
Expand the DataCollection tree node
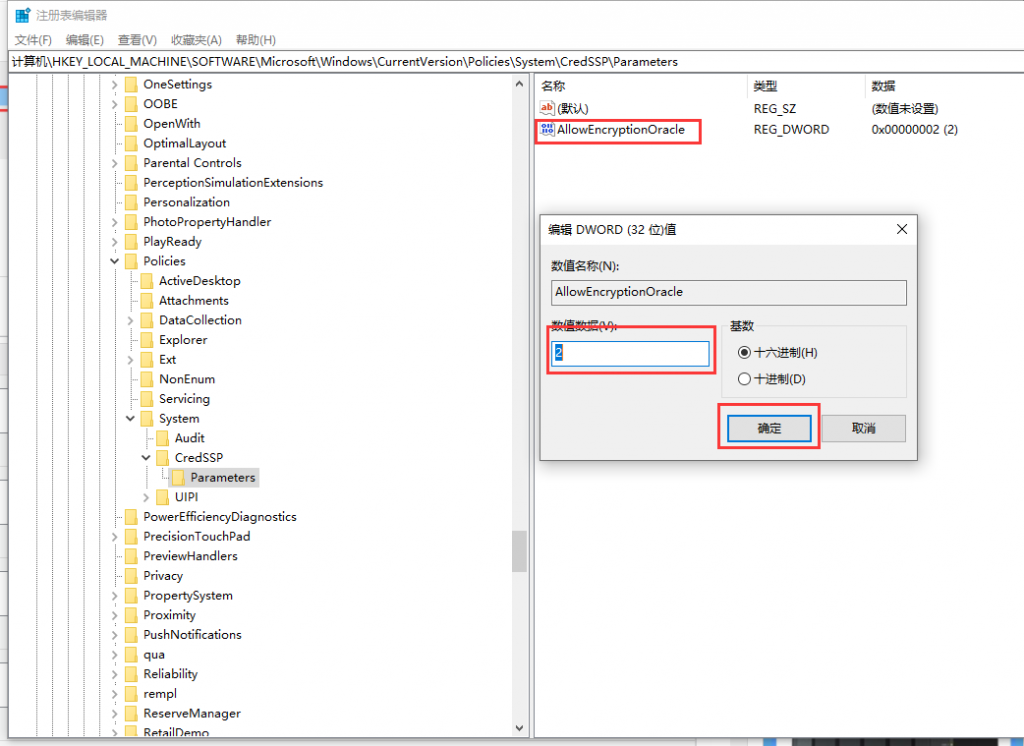[131, 321]
